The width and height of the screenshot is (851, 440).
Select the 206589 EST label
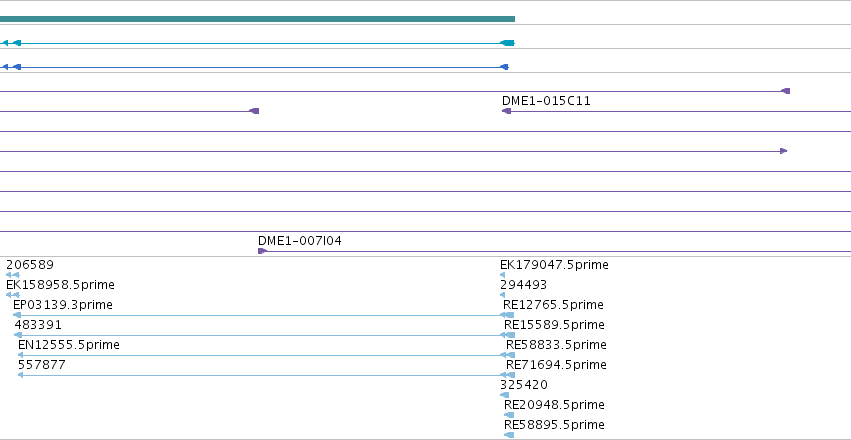[x=30, y=265]
